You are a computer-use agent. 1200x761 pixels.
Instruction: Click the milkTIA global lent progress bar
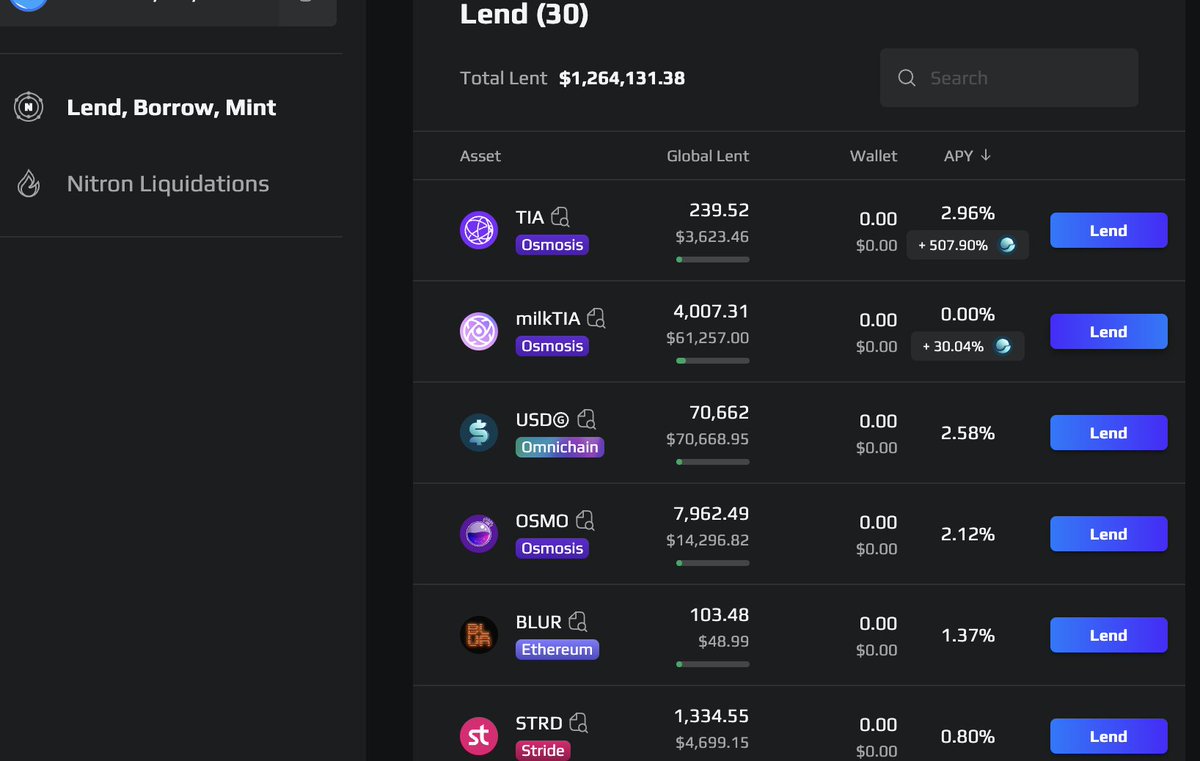pos(712,361)
